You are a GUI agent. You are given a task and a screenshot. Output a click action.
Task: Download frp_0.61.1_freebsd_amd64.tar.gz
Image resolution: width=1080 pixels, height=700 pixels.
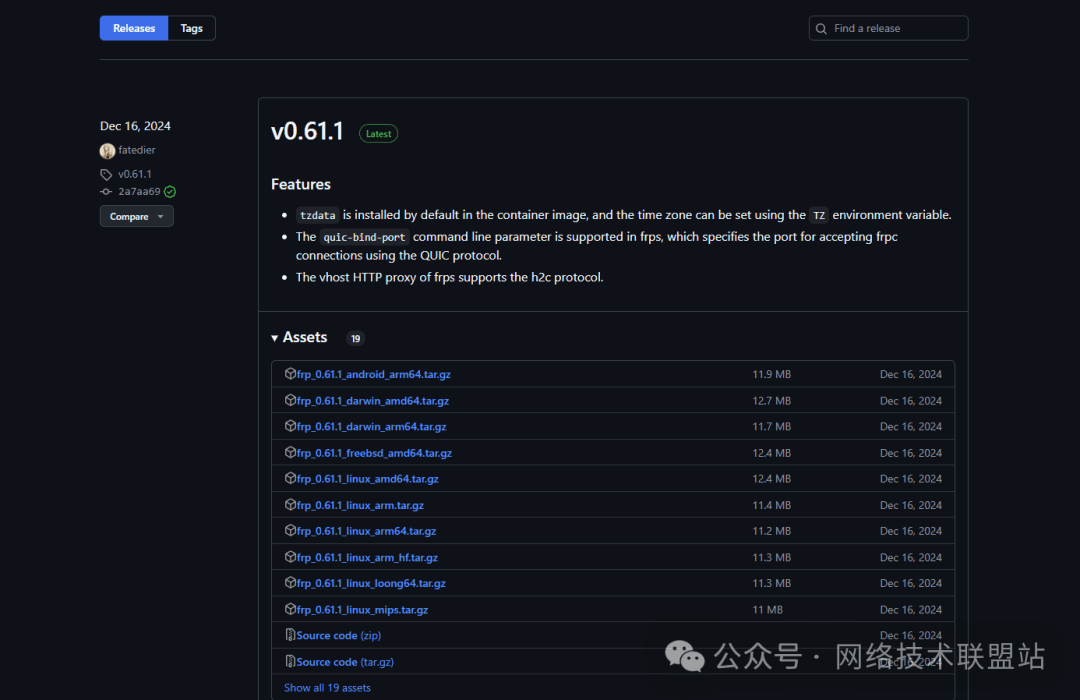(374, 453)
